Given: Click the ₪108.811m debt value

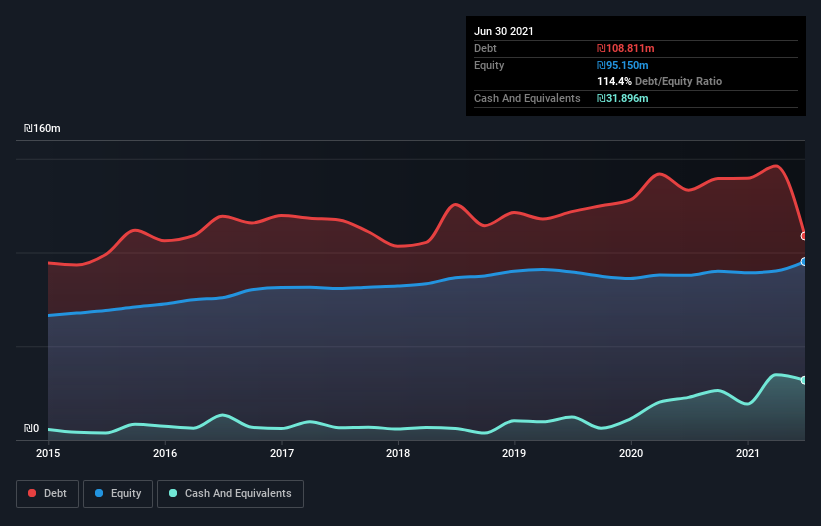Looking at the screenshot, I should 626,48.
